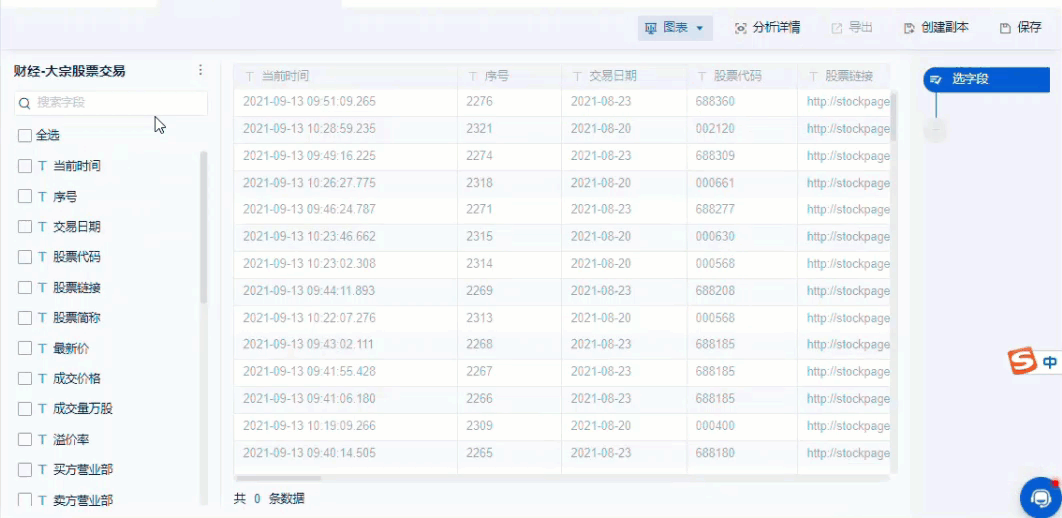This screenshot has width=1062, height=518.
Task: Click the stock code cell 000661
Action: pos(742,184)
